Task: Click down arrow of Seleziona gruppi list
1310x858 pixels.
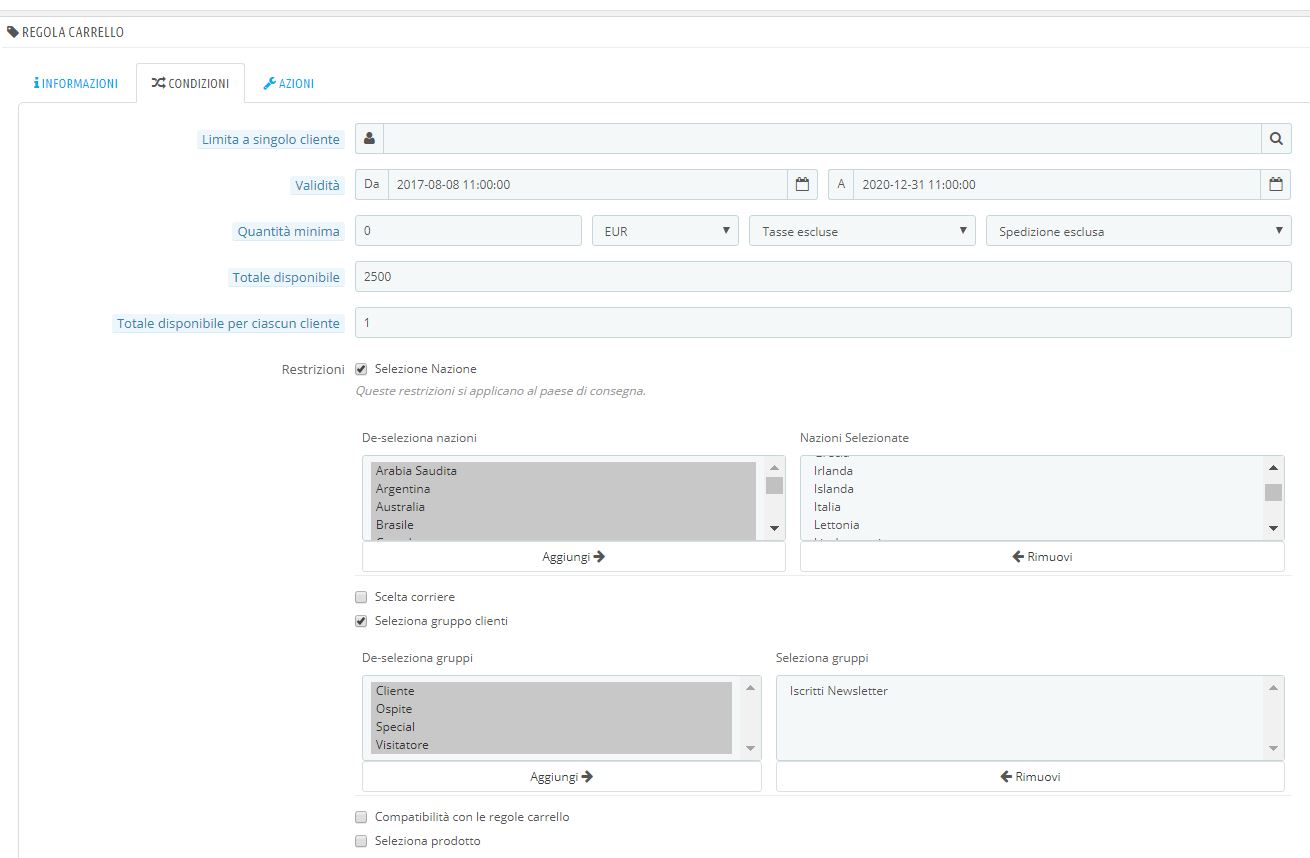Action: point(1273,748)
